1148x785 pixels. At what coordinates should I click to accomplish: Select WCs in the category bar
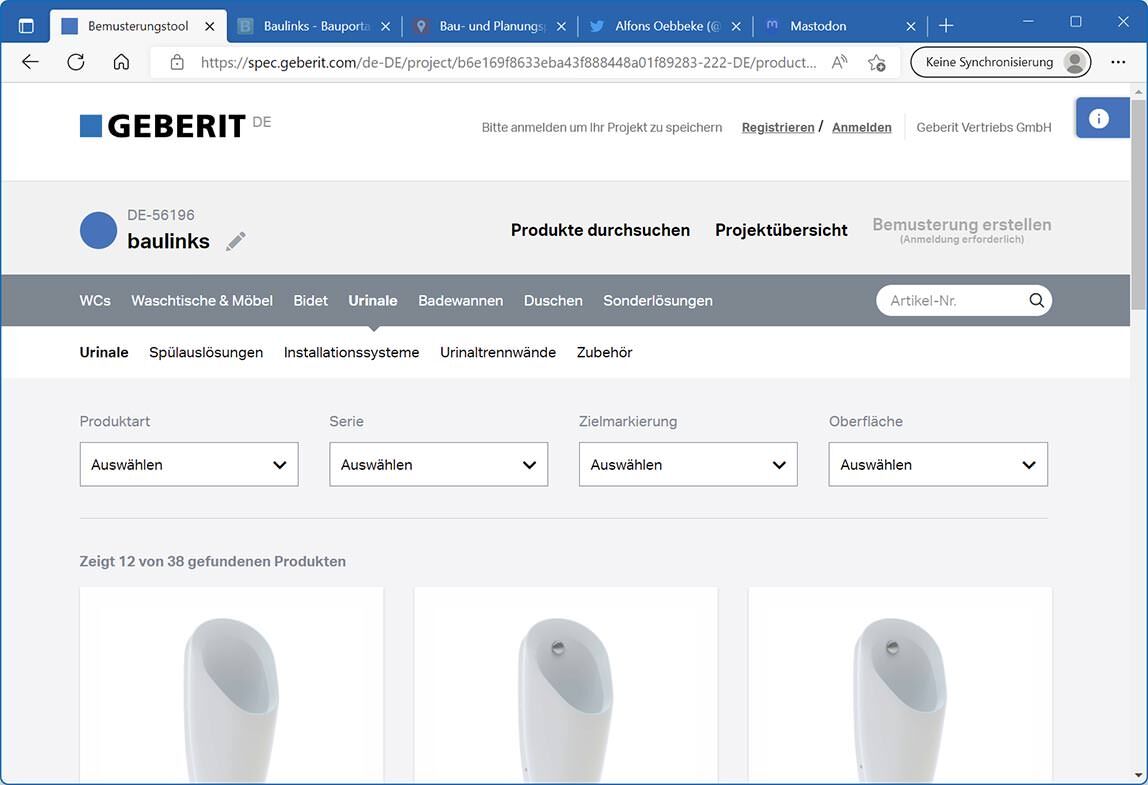tap(95, 300)
